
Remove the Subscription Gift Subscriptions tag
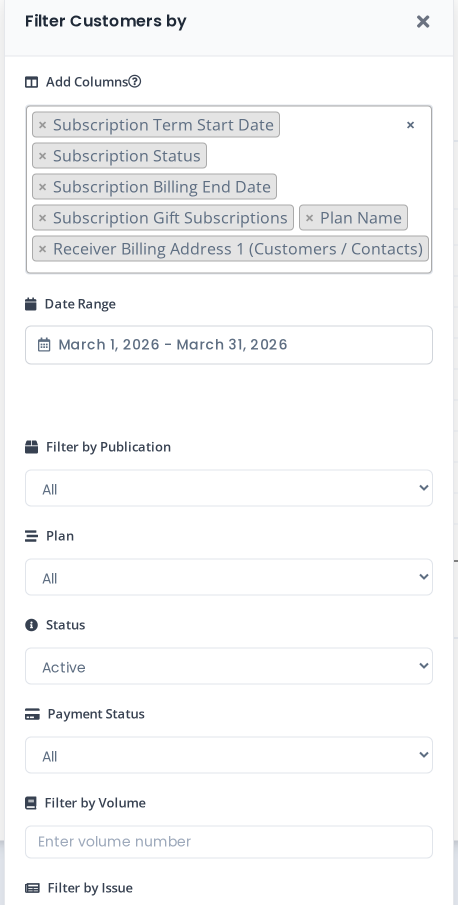(x=42, y=218)
